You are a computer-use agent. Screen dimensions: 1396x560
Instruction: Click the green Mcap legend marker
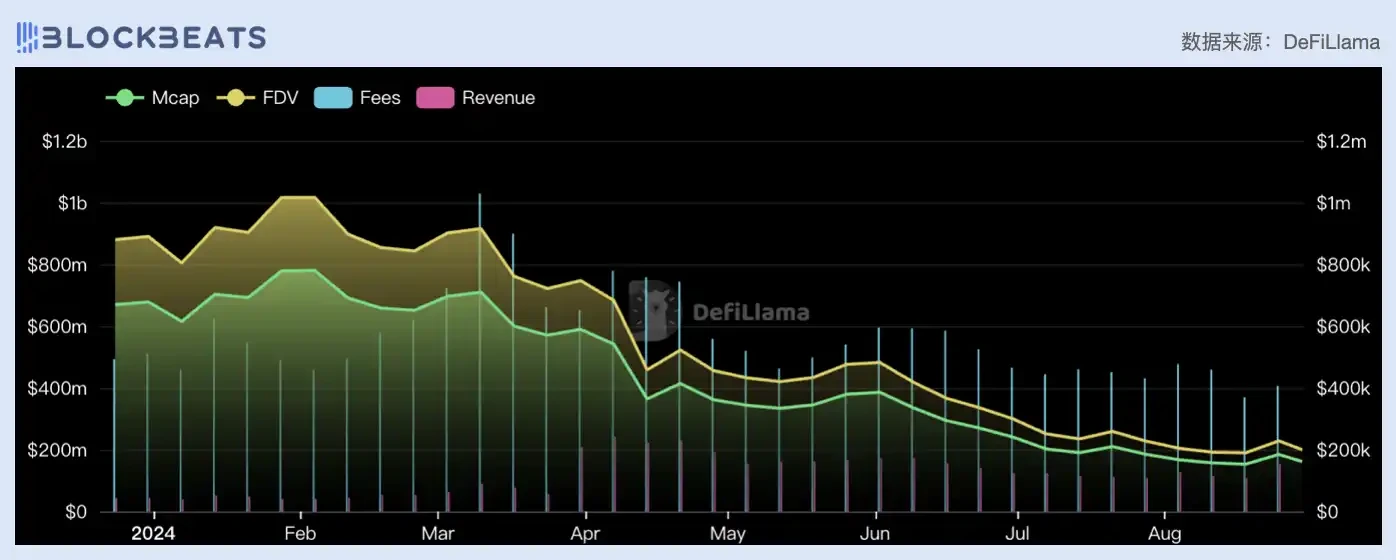coord(125,98)
